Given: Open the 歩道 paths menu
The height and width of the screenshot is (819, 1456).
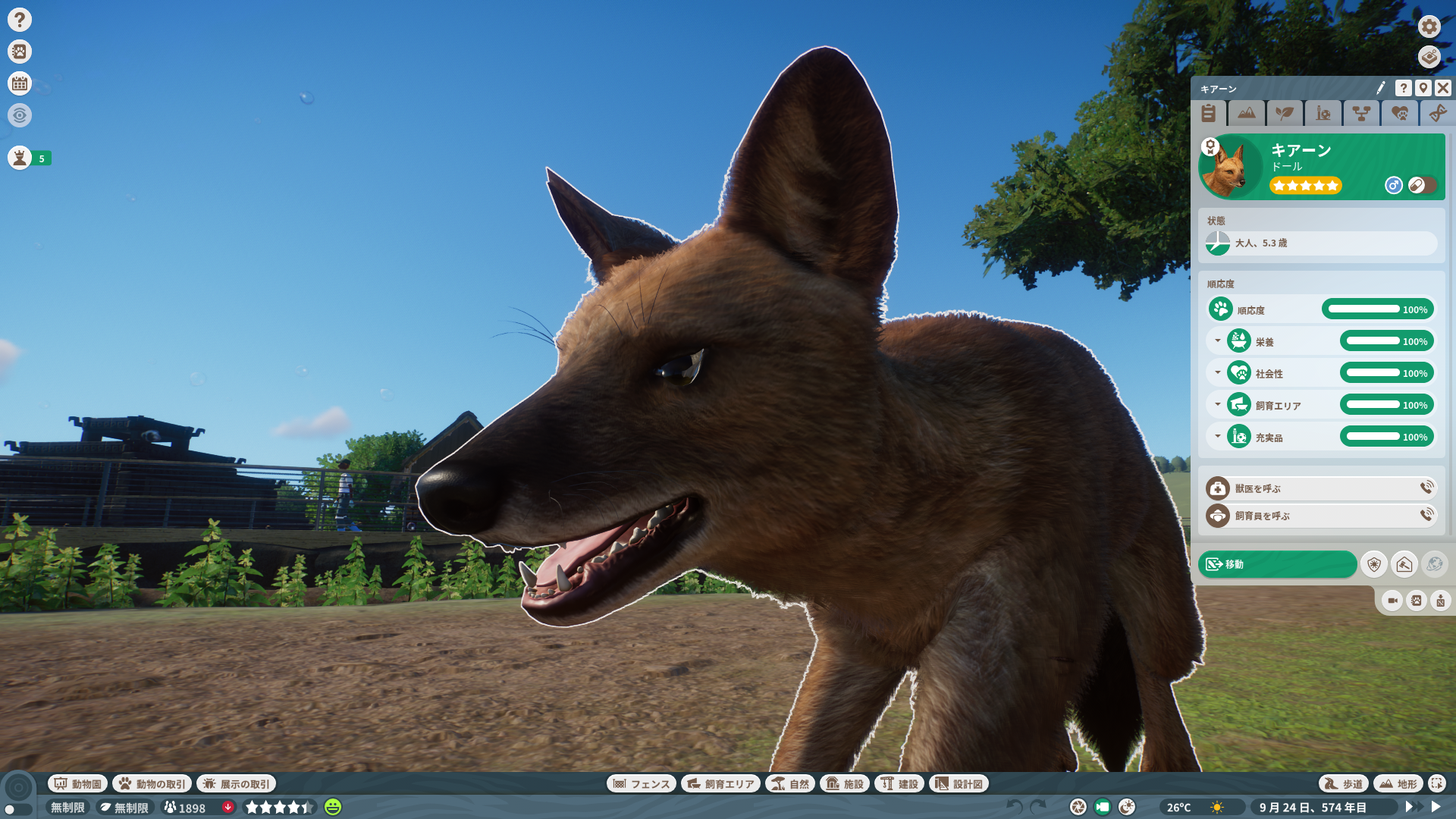Looking at the screenshot, I should point(1343,783).
